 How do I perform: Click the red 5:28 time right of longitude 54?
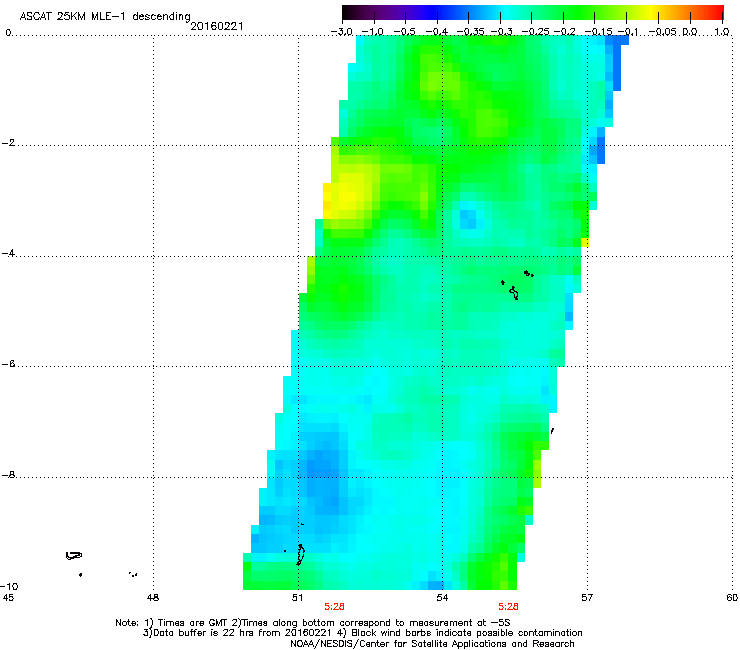click(508, 607)
